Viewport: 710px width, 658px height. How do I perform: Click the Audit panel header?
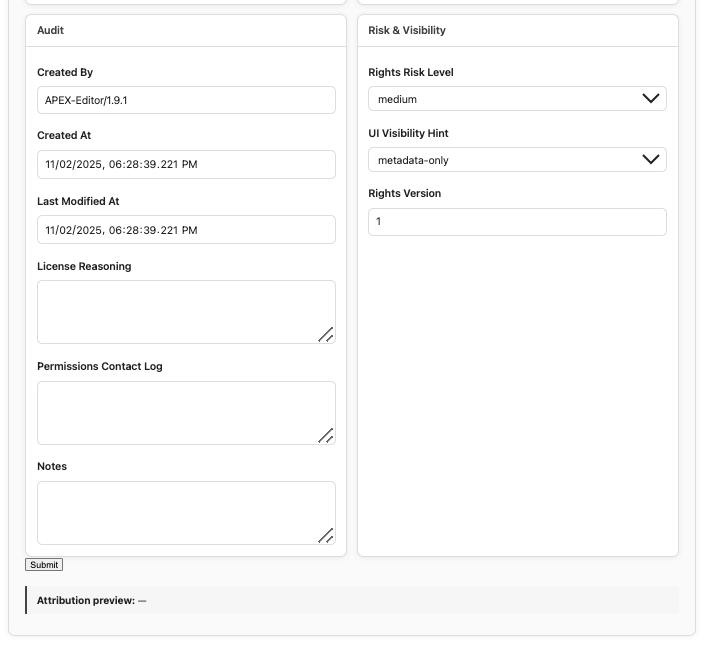pyautogui.click(x=51, y=31)
